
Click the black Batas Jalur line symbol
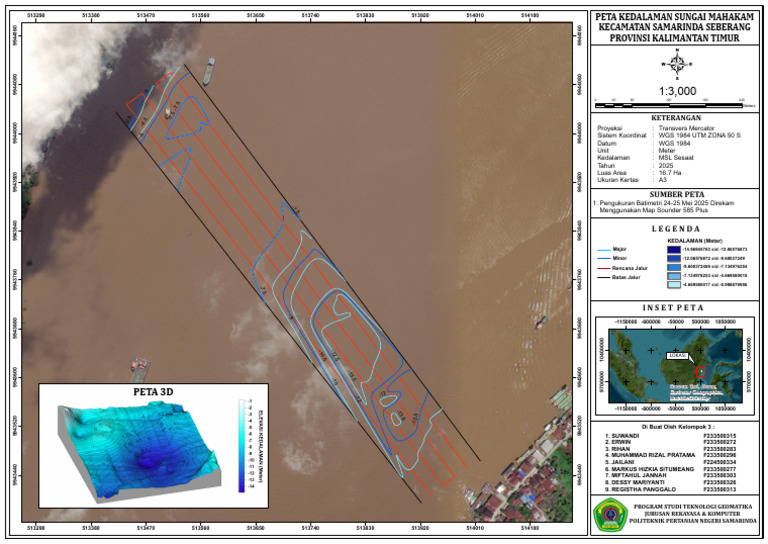click(x=603, y=278)
